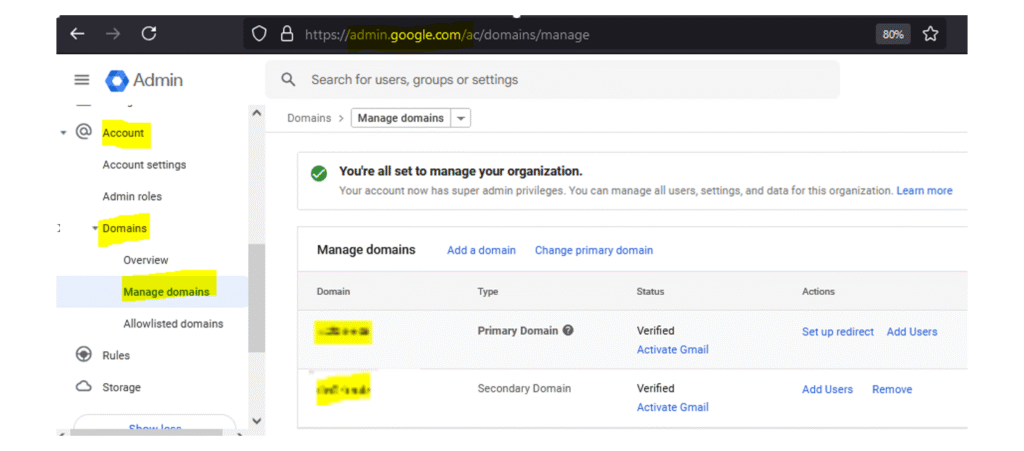This screenshot has width=1024, height=451.
Task: Bookmark this page with the star icon
Action: pos(930,34)
